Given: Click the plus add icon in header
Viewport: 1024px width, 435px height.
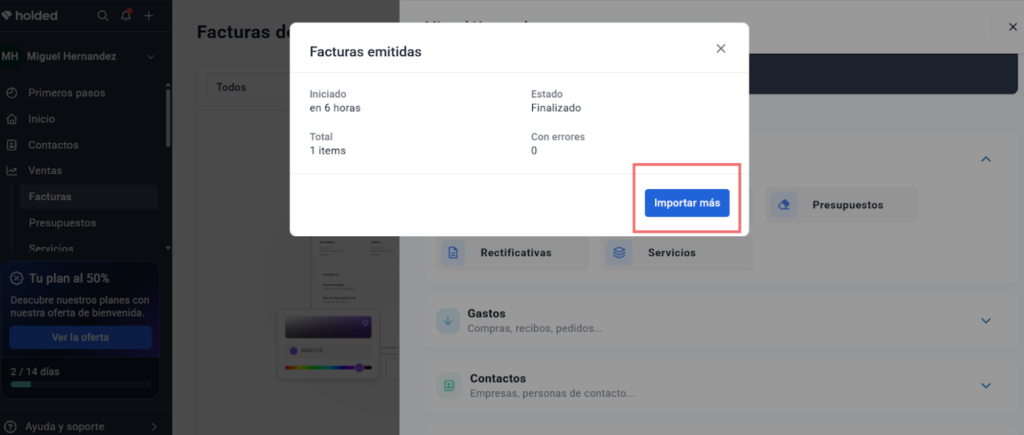Looking at the screenshot, I should tap(149, 16).
